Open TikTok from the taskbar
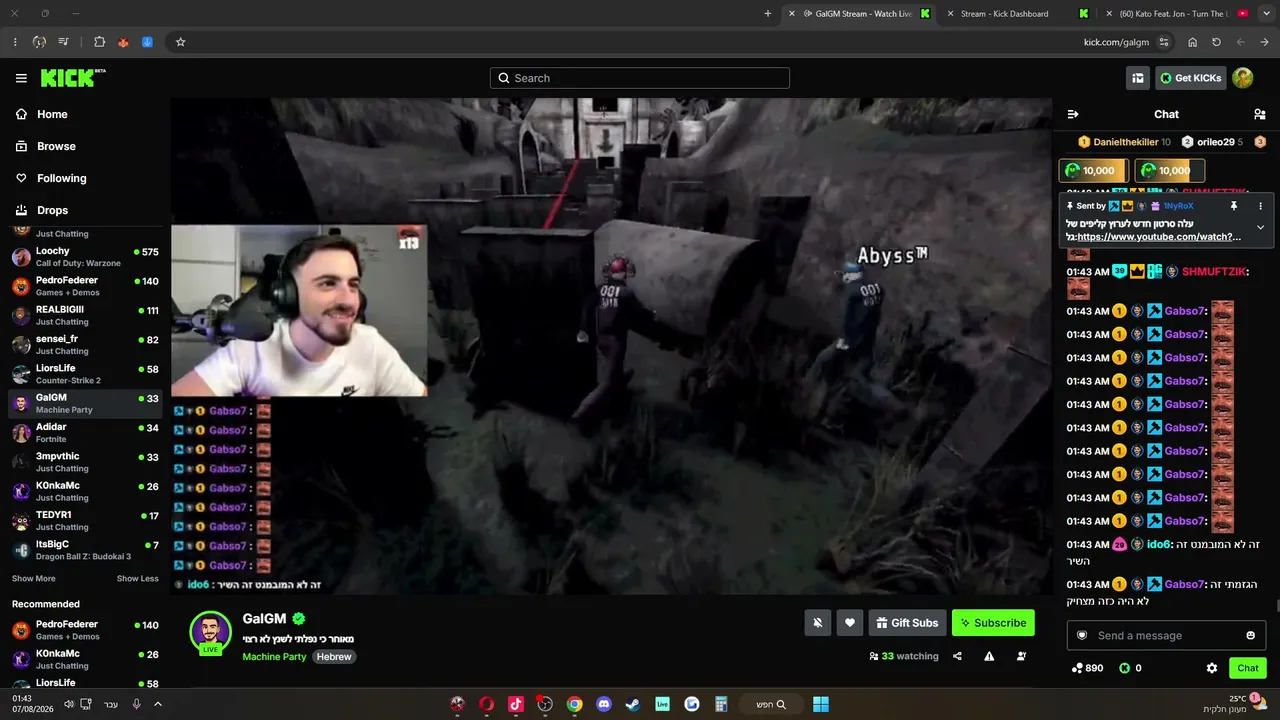Viewport: 1280px width, 720px height. (x=516, y=704)
